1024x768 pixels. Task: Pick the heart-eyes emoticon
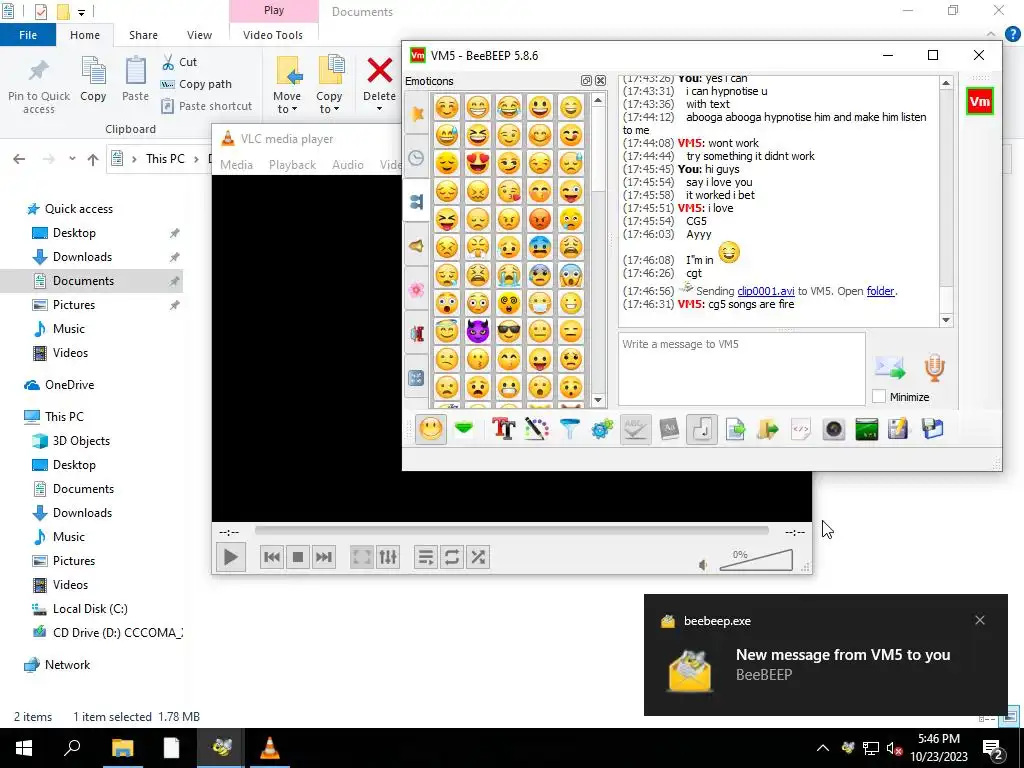(478, 163)
